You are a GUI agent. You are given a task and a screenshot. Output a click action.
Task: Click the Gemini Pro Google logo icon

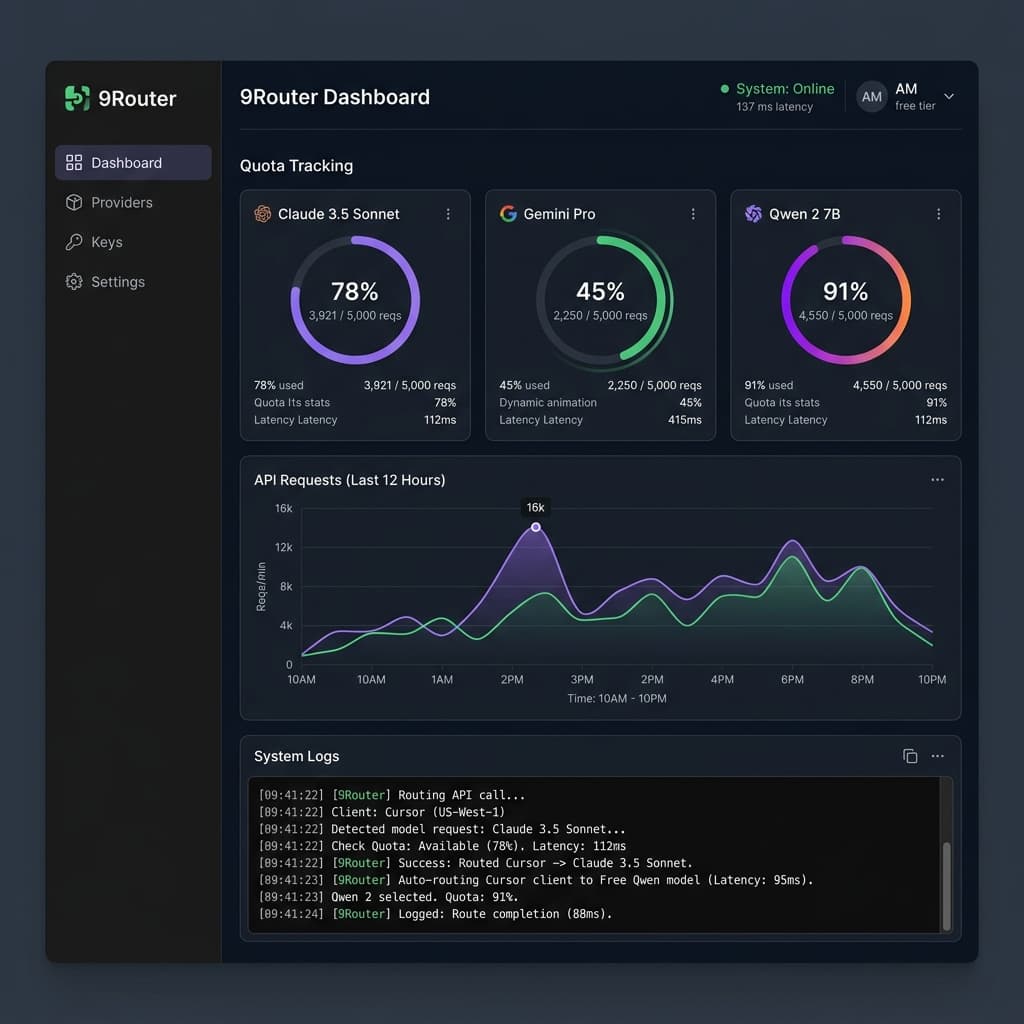pyautogui.click(x=508, y=214)
